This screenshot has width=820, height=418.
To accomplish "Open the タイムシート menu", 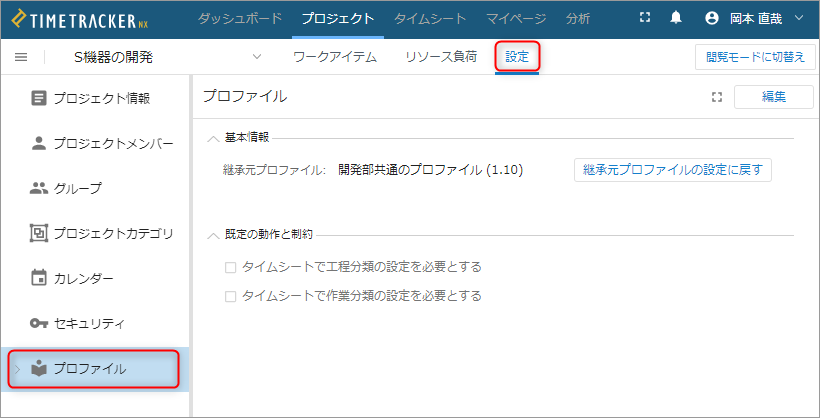I will tap(430, 19).
